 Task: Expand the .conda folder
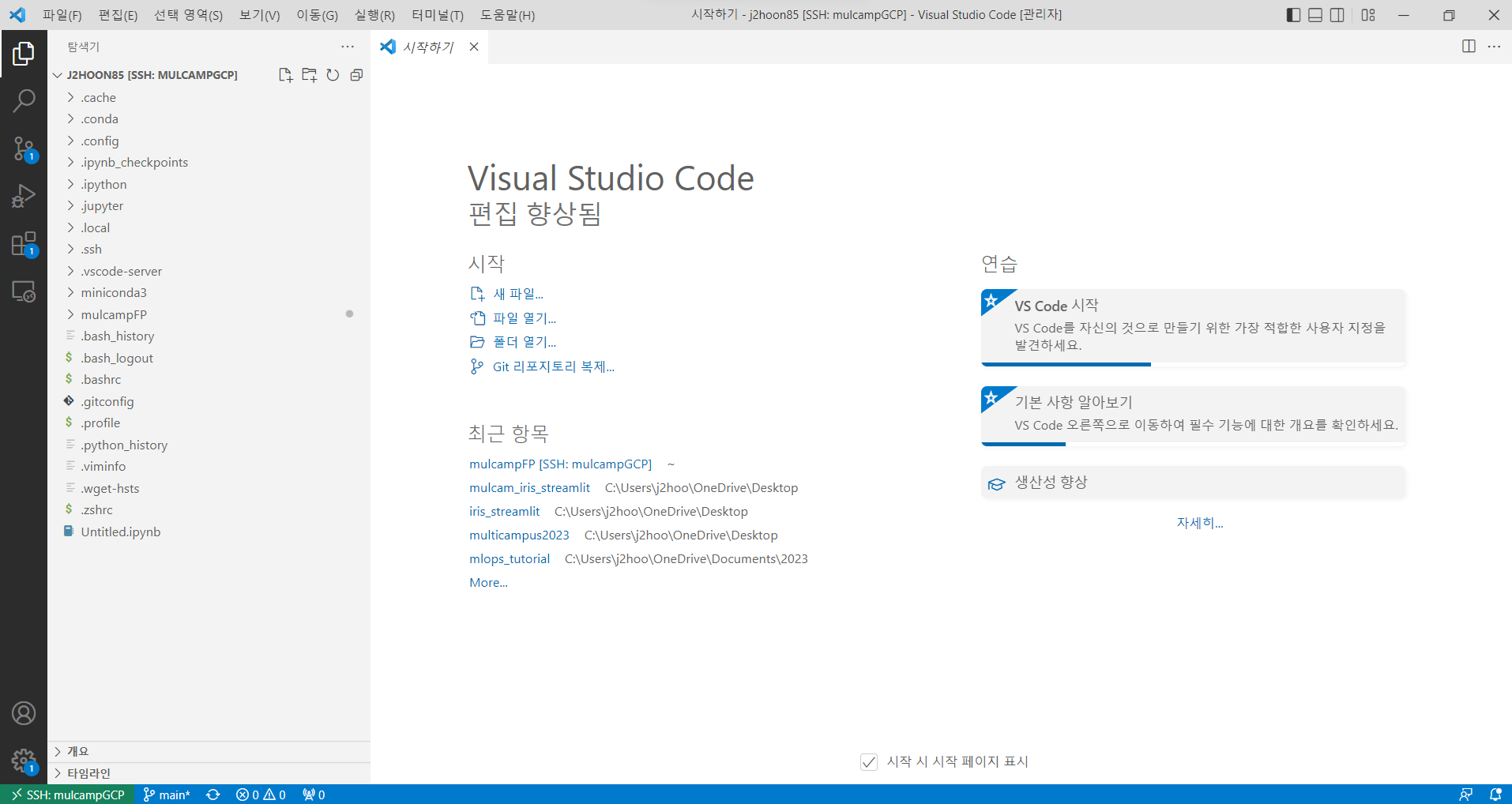pos(209,119)
